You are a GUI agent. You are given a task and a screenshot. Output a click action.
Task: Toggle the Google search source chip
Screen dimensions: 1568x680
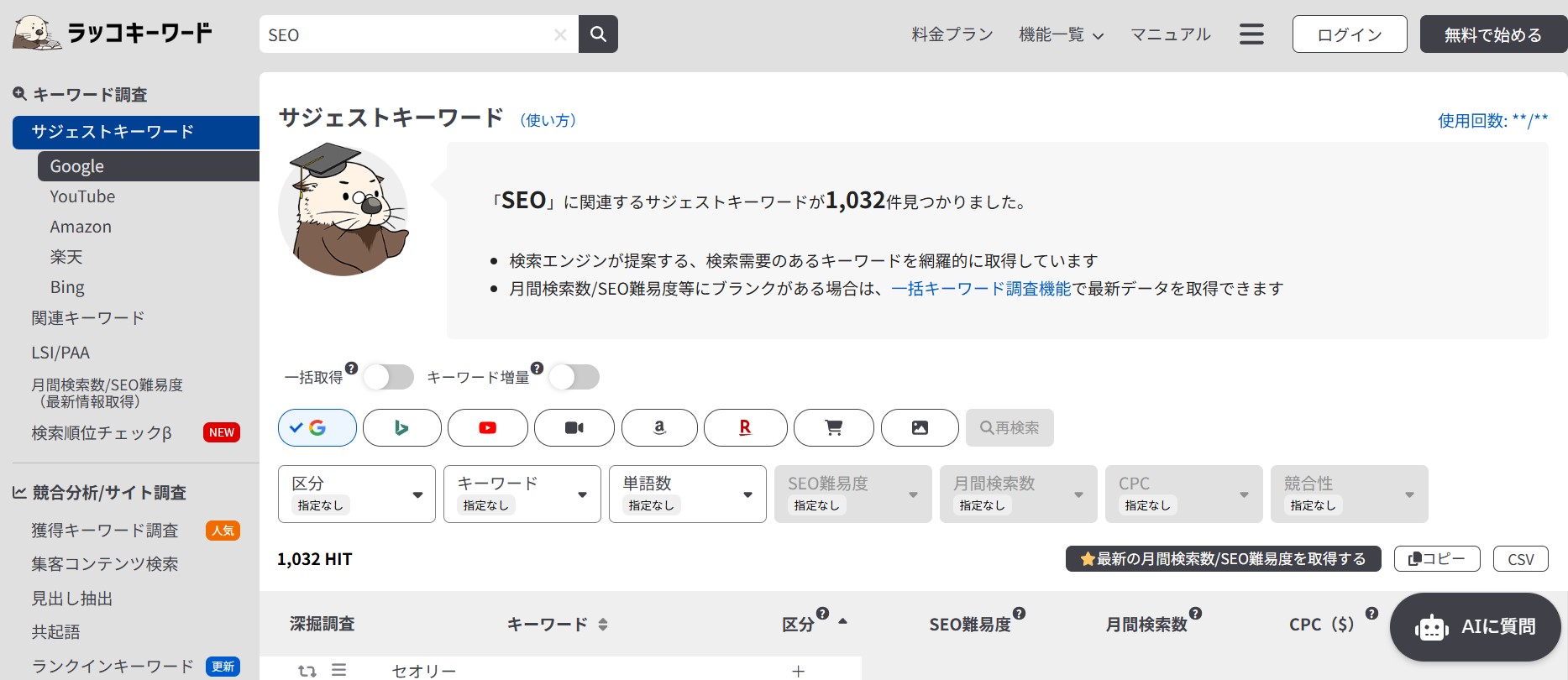(317, 428)
